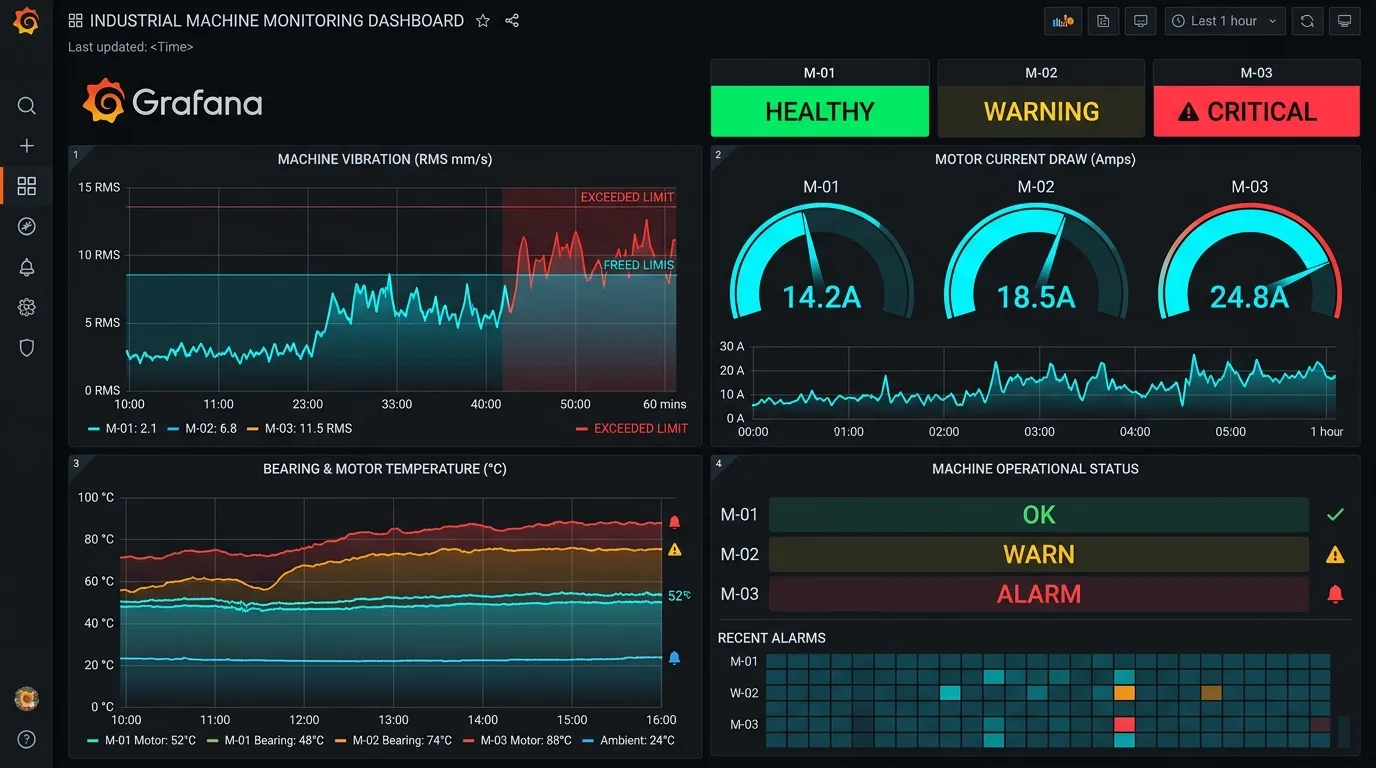Toggle M-03: 11.5 RMS legend series

299,429
